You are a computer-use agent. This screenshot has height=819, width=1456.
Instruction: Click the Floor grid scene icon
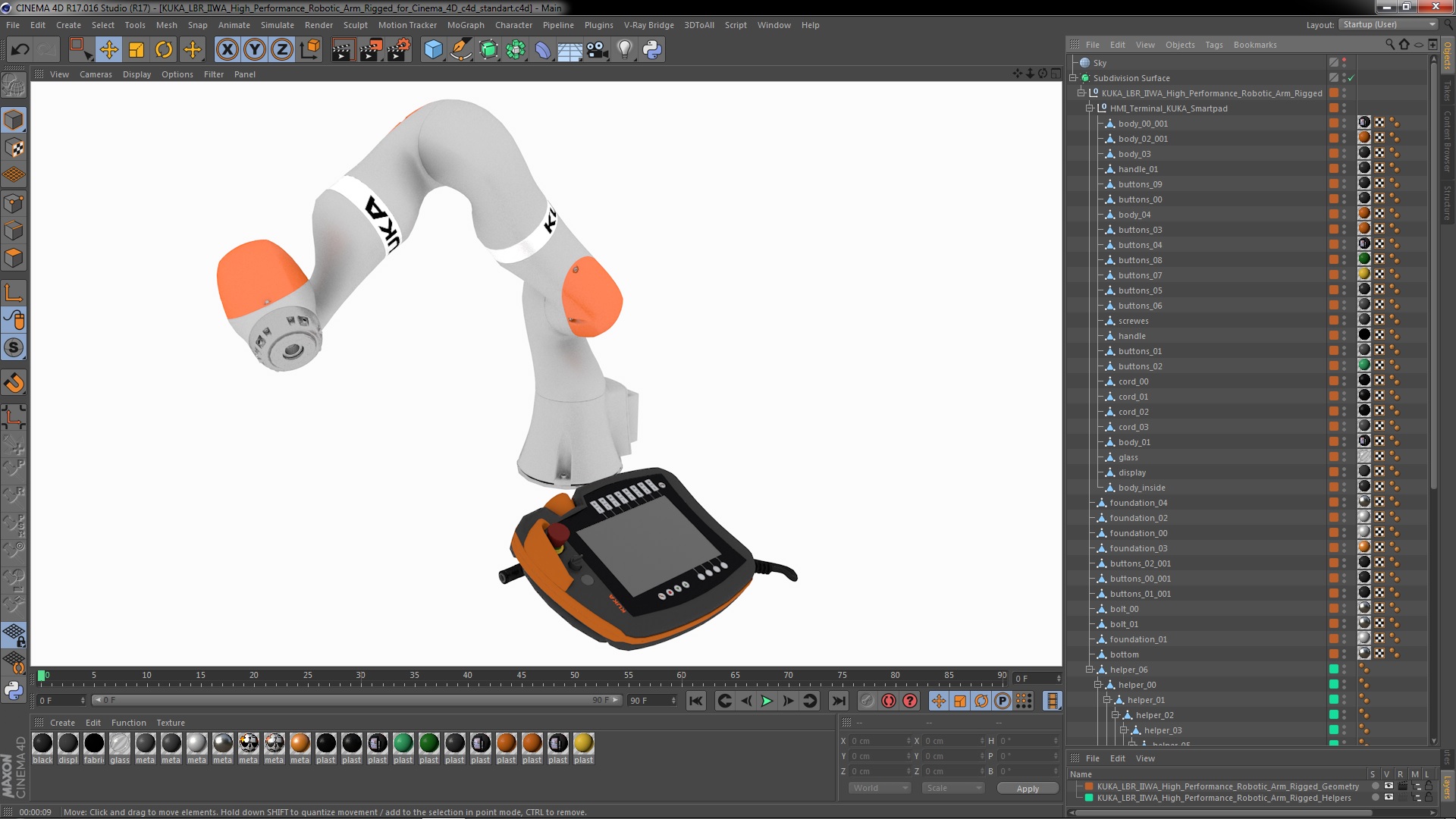click(x=570, y=50)
